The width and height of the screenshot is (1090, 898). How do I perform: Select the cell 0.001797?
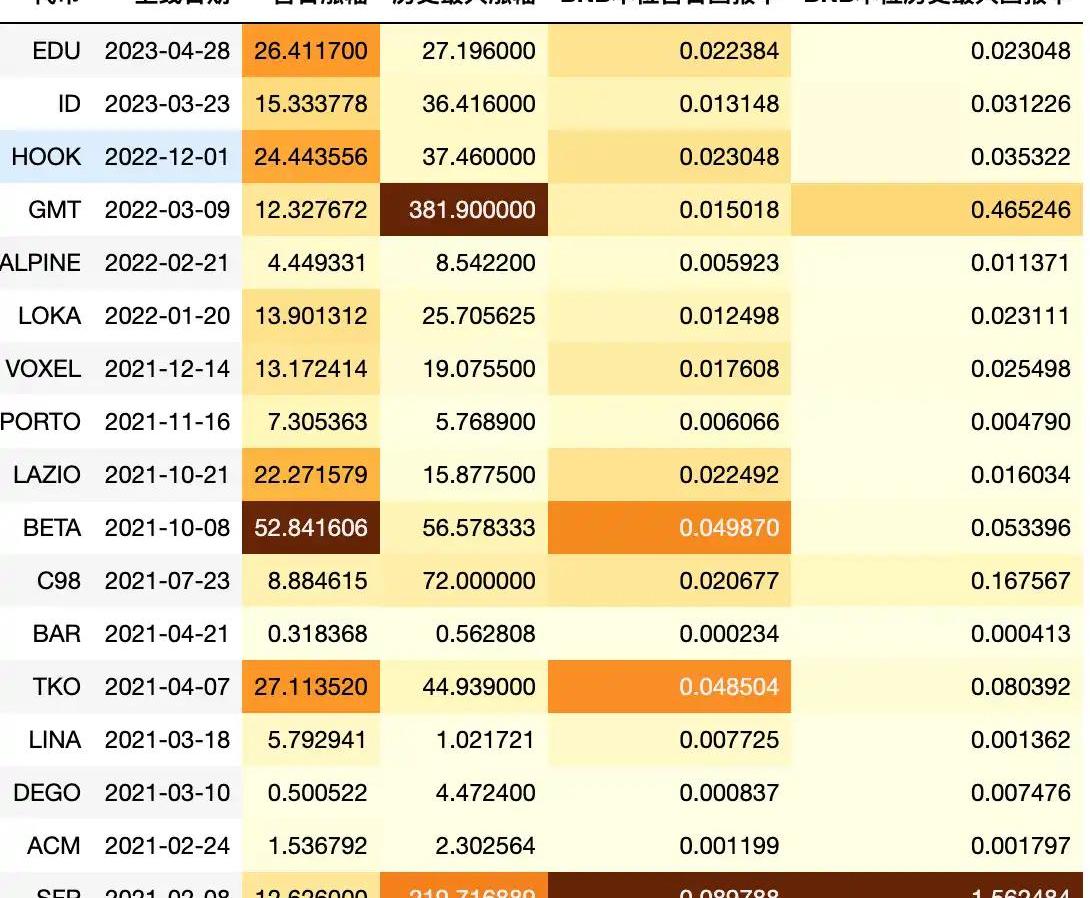[x=1020, y=845]
